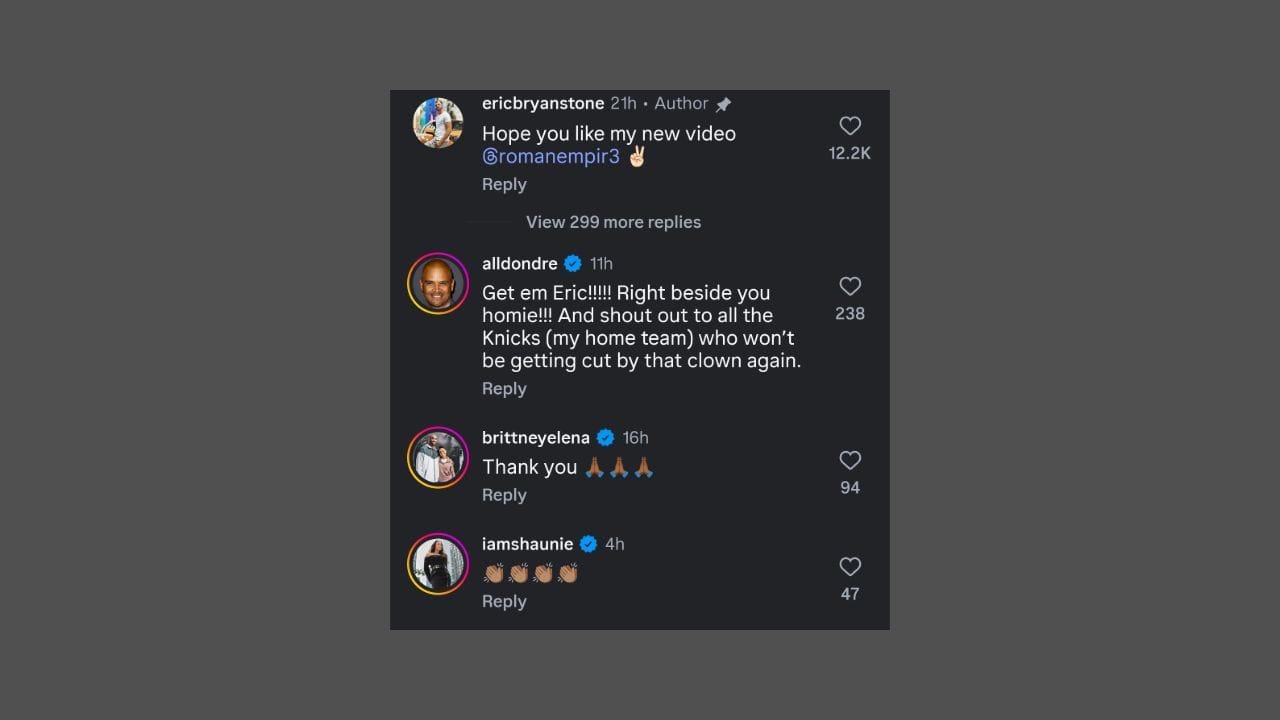Open @romanempir3 mention link
The height and width of the screenshot is (720, 1280).
pyautogui.click(x=551, y=157)
